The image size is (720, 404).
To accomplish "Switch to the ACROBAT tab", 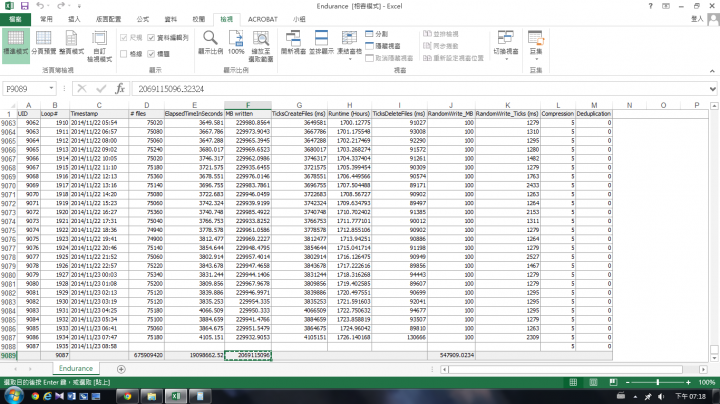I will tap(263, 19).
